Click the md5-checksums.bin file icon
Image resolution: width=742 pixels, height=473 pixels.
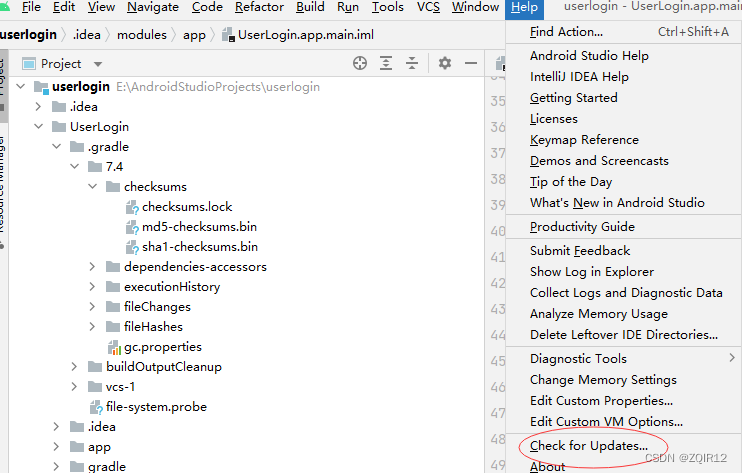[x=132, y=227]
